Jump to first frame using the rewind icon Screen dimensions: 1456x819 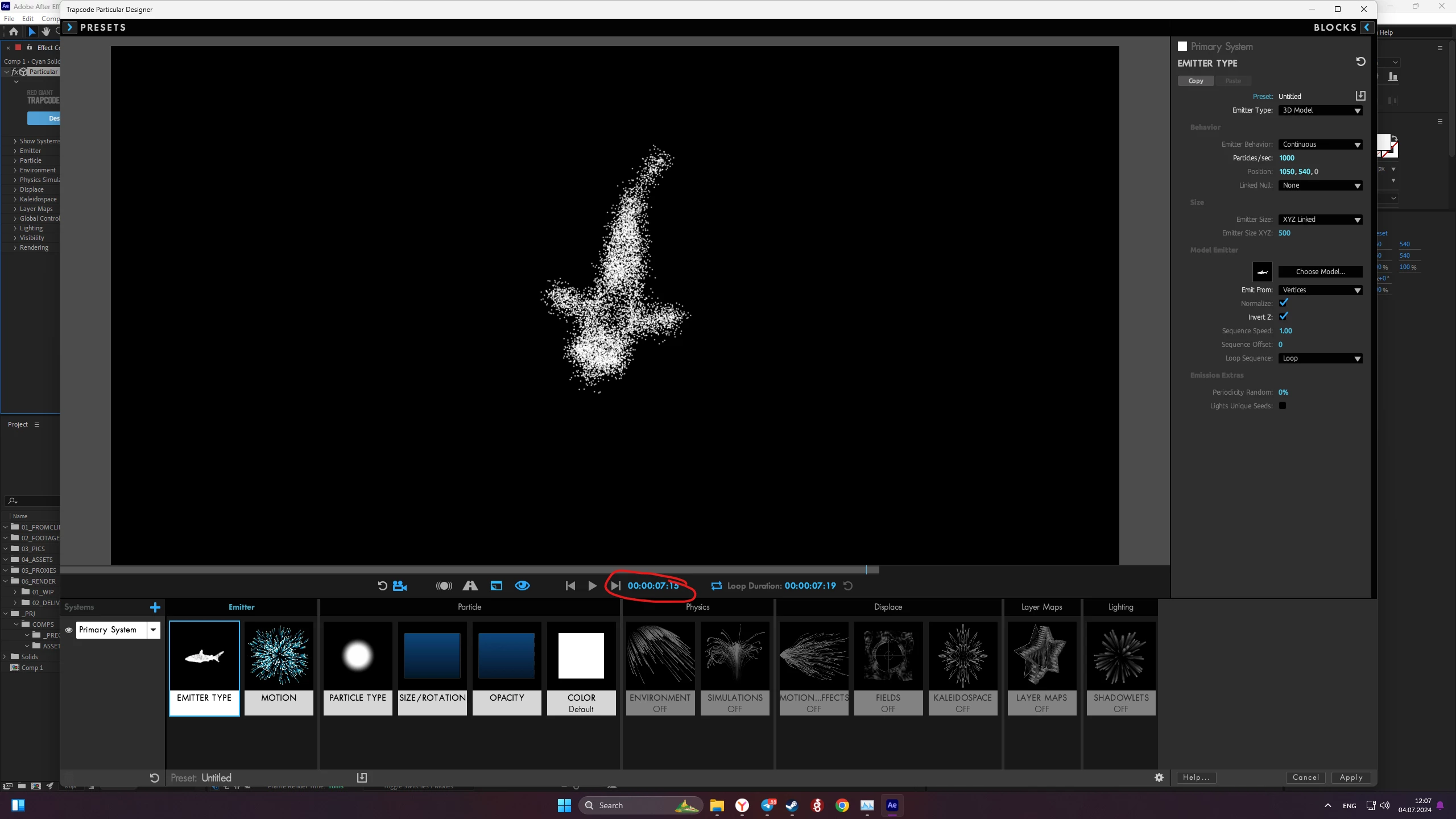[570, 586]
